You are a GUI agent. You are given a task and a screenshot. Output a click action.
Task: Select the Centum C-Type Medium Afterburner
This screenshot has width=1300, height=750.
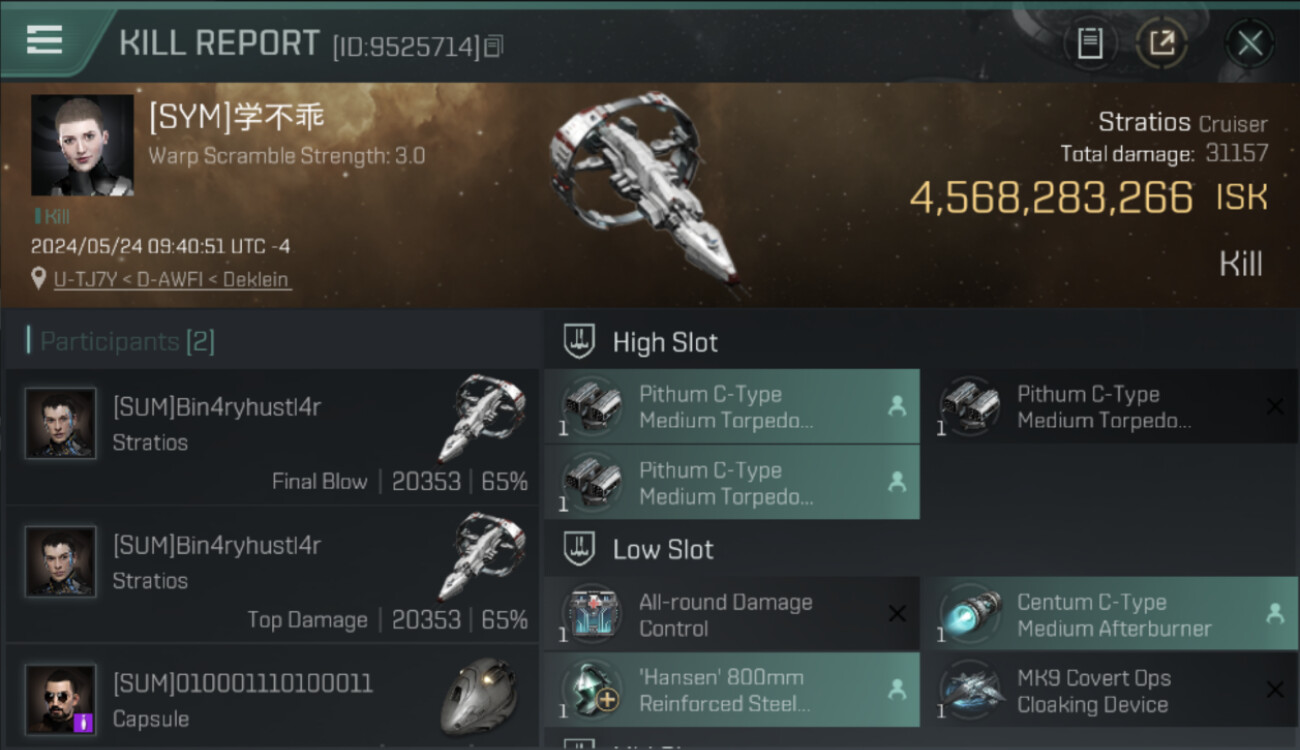point(1113,615)
